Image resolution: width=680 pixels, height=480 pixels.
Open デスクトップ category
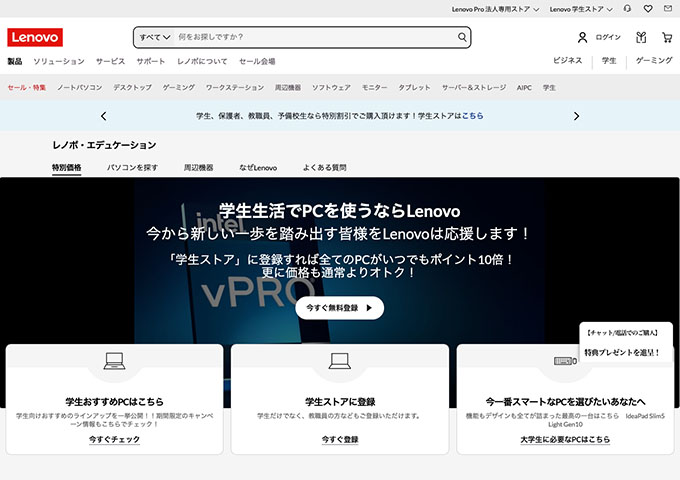(133, 88)
